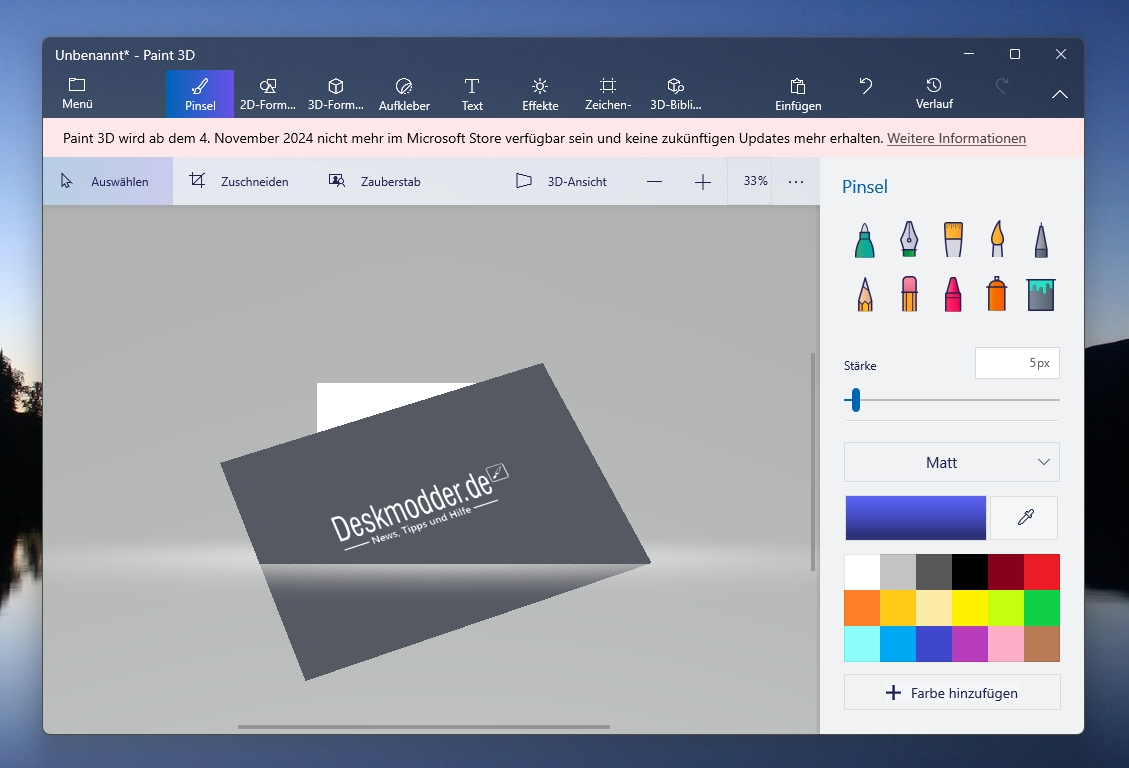
Task: Click the current color preview bar
Action: coord(915,518)
